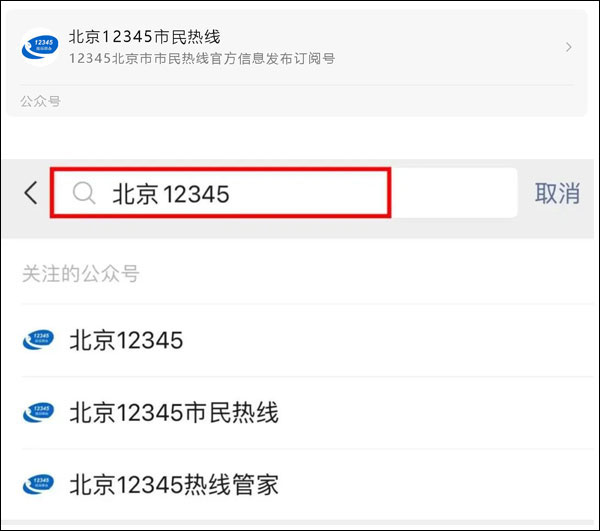
Task: Click the 关注的公众号 section header
Action: click(x=80, y=273)
